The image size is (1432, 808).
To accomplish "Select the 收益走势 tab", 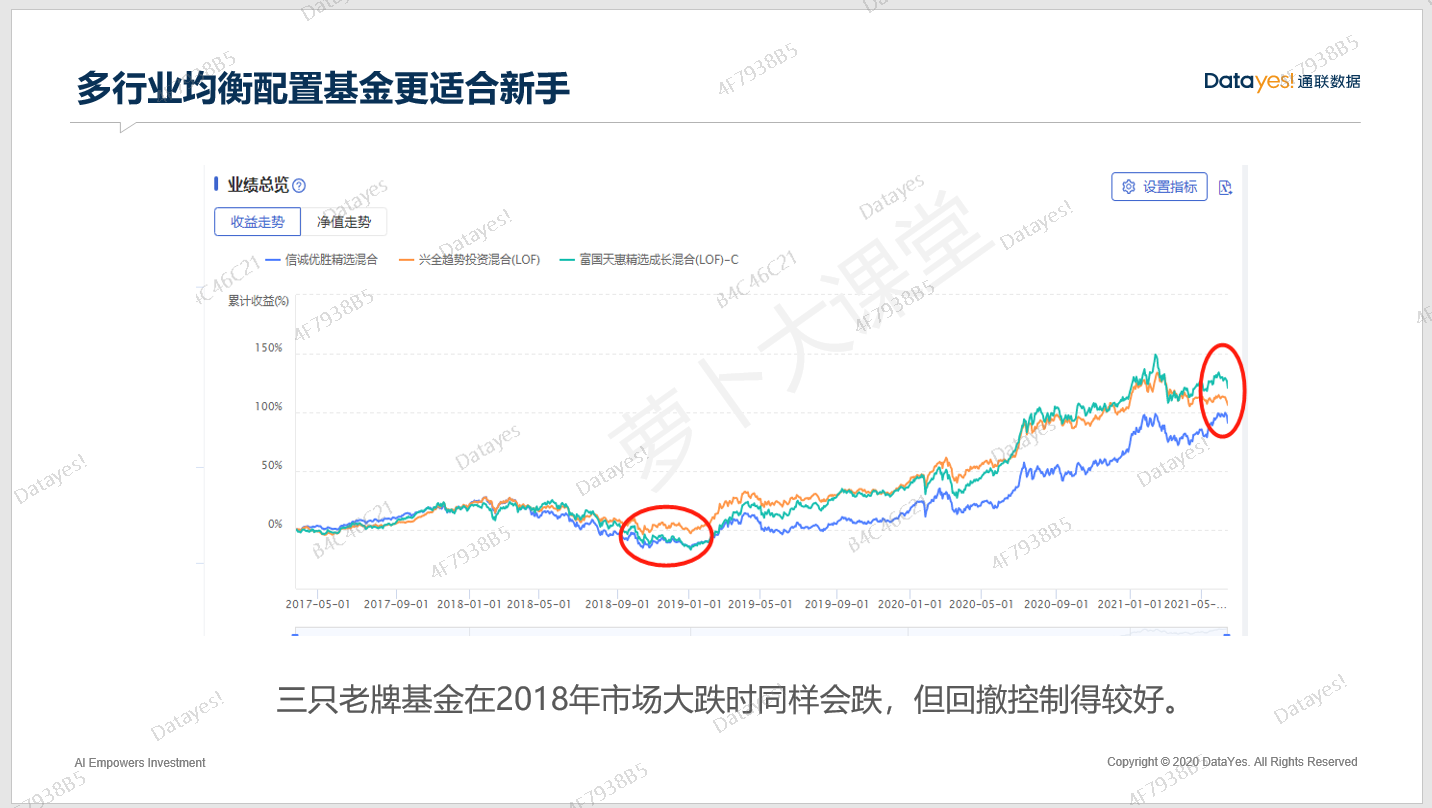I will pyautogui.click(x=257, y=222).
